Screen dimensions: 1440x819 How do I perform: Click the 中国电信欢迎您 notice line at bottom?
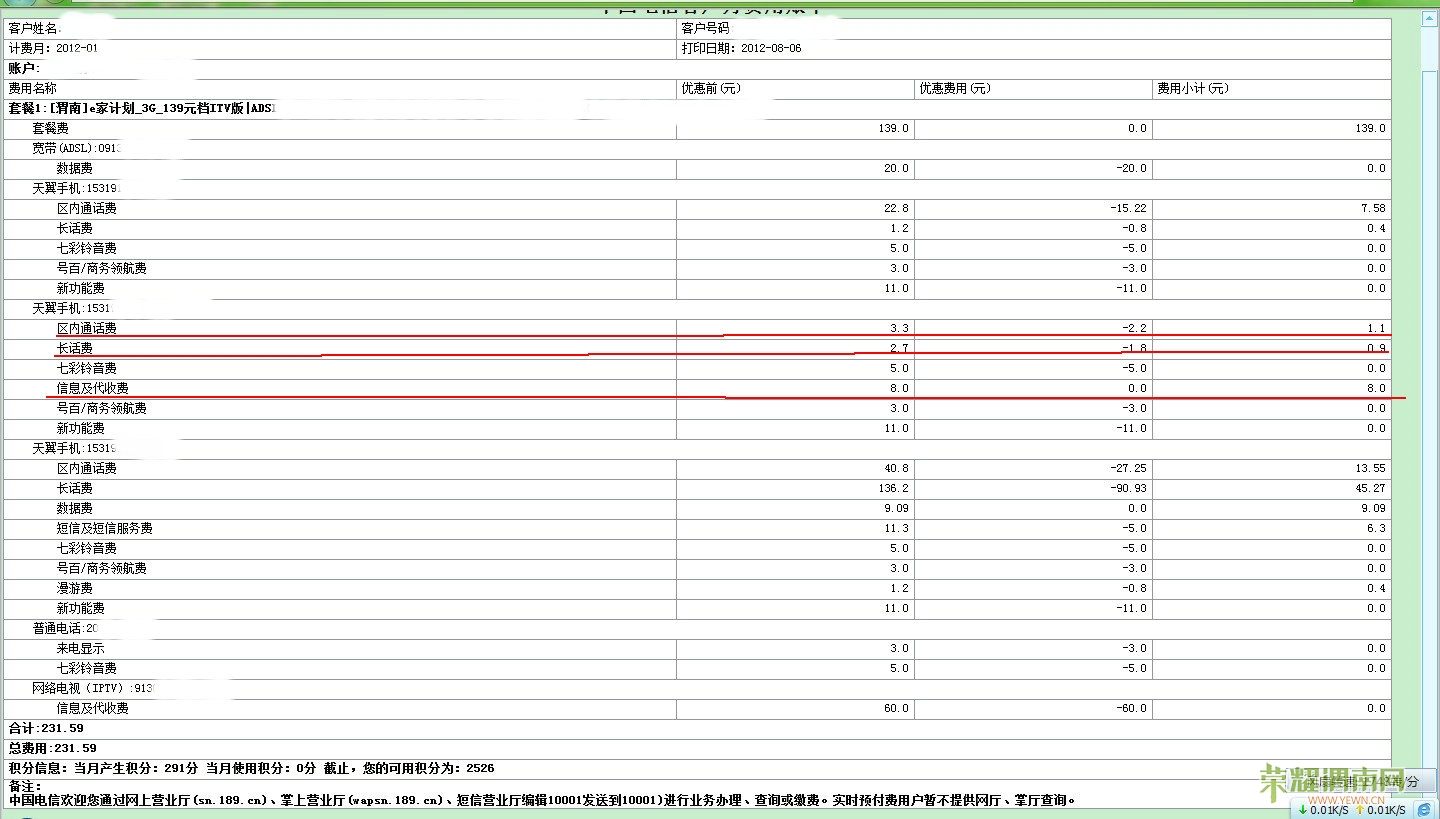coord(542,800)
